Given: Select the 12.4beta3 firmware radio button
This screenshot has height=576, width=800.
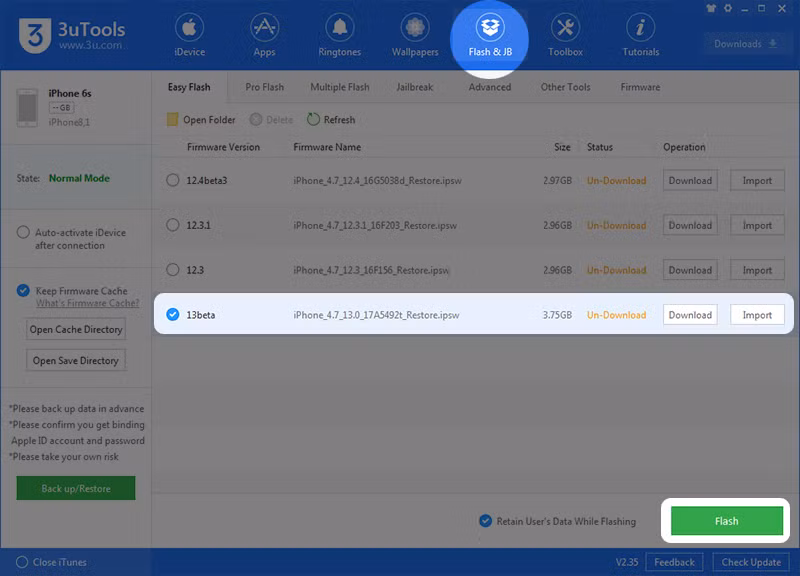Looking at the screenshot, I should pyautogui.click(x=173, y=181).
